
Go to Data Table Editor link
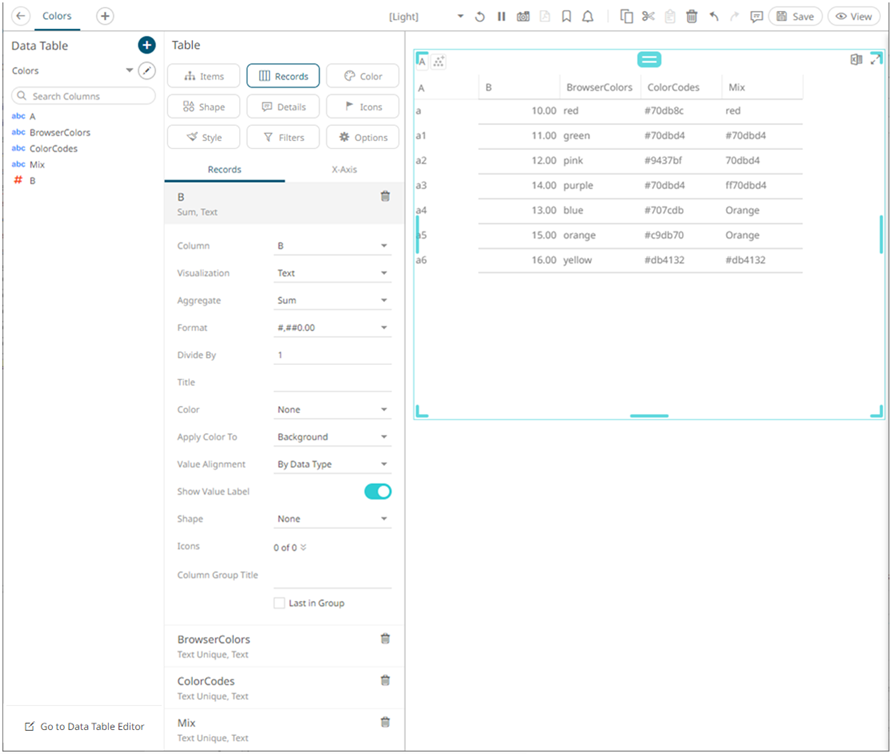[84, 727]
